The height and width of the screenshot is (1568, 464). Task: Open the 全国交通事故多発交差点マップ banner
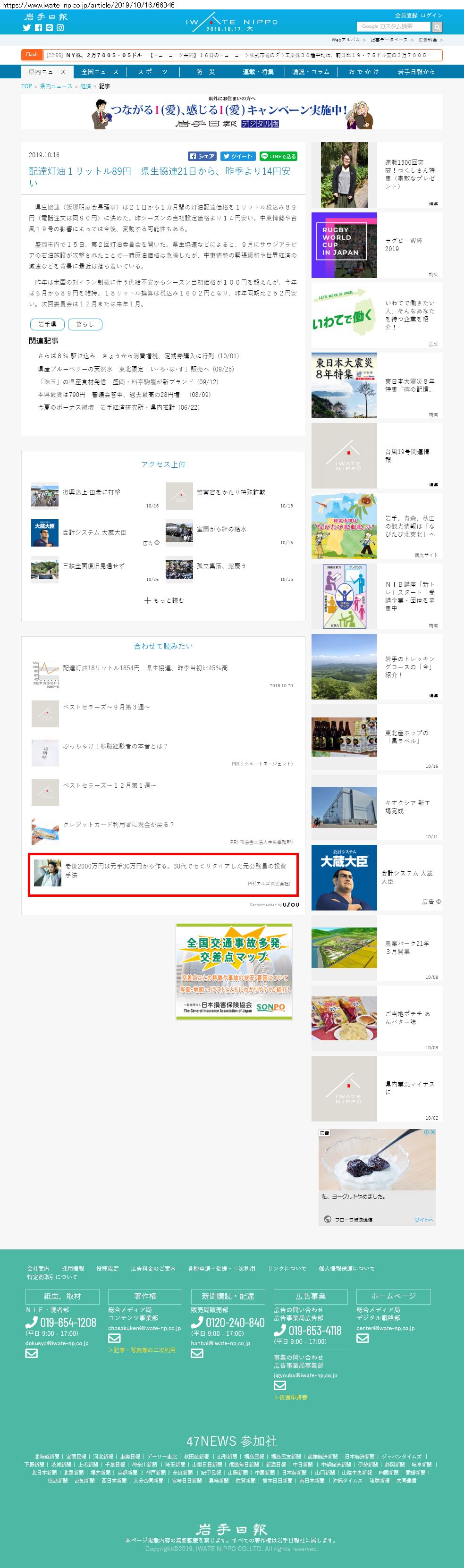point(234,971)
